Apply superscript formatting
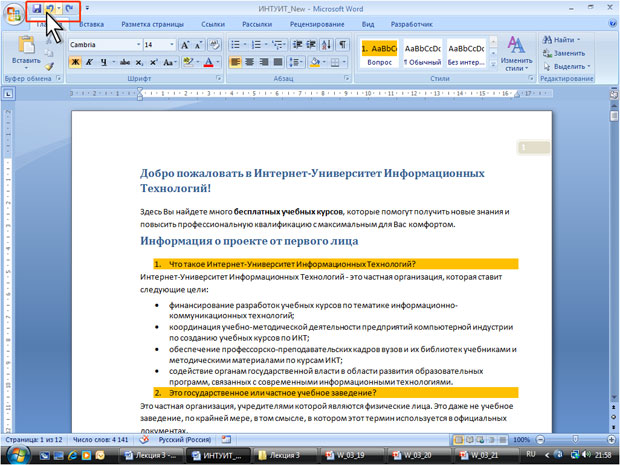 coord(153,62)
